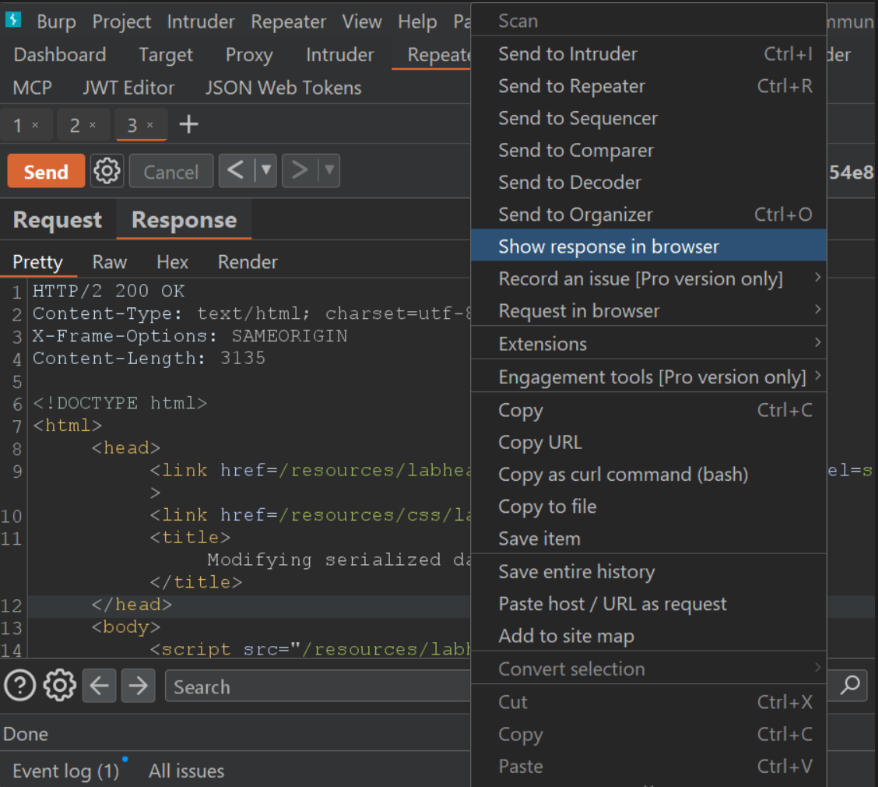This screenshot has height=787, width=878.
Task: Open the Project menu
Action: pyautogui.click(x=122, y=22)
